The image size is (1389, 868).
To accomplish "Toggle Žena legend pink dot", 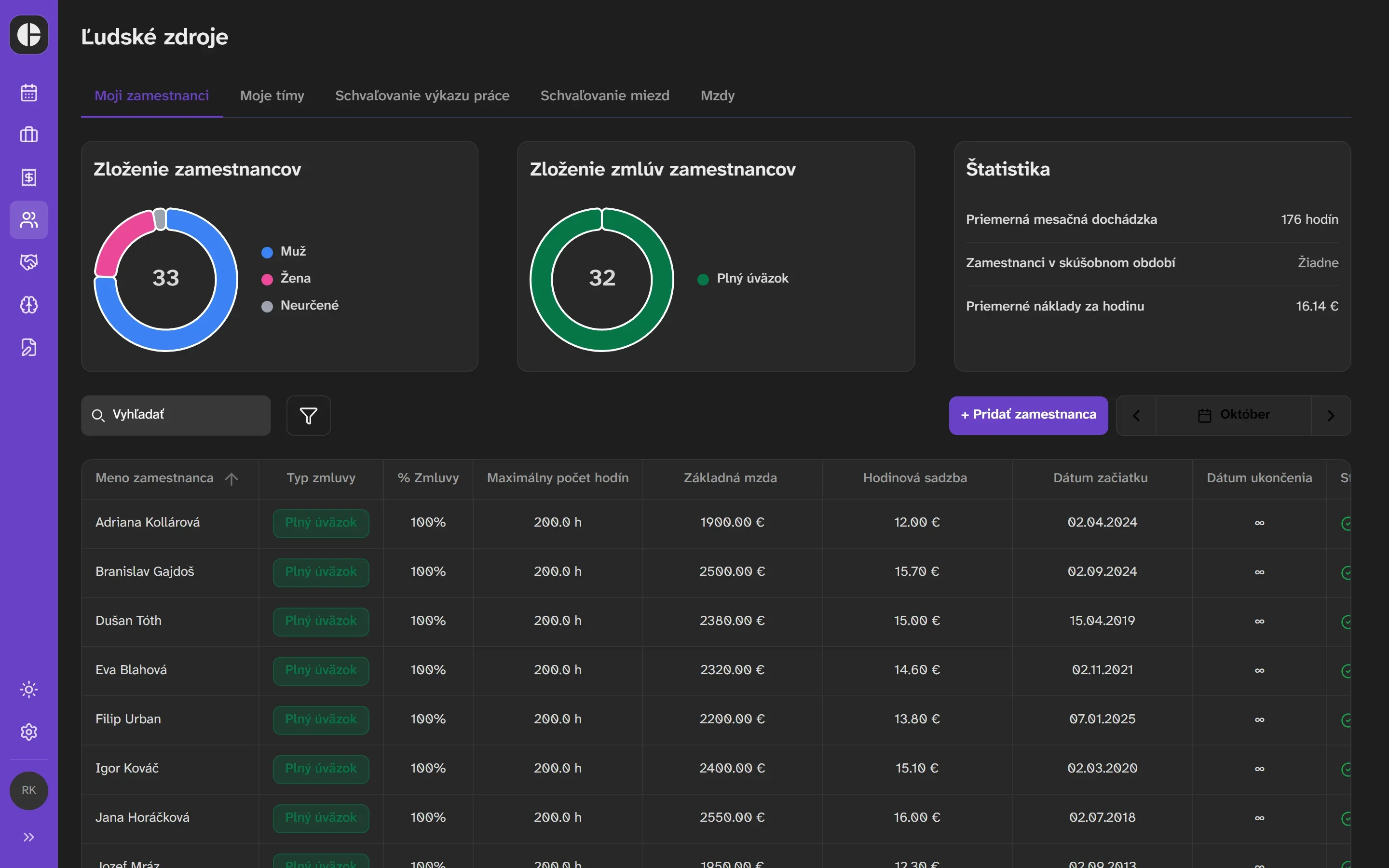I will pyautogui.click(x=267, y=279).
